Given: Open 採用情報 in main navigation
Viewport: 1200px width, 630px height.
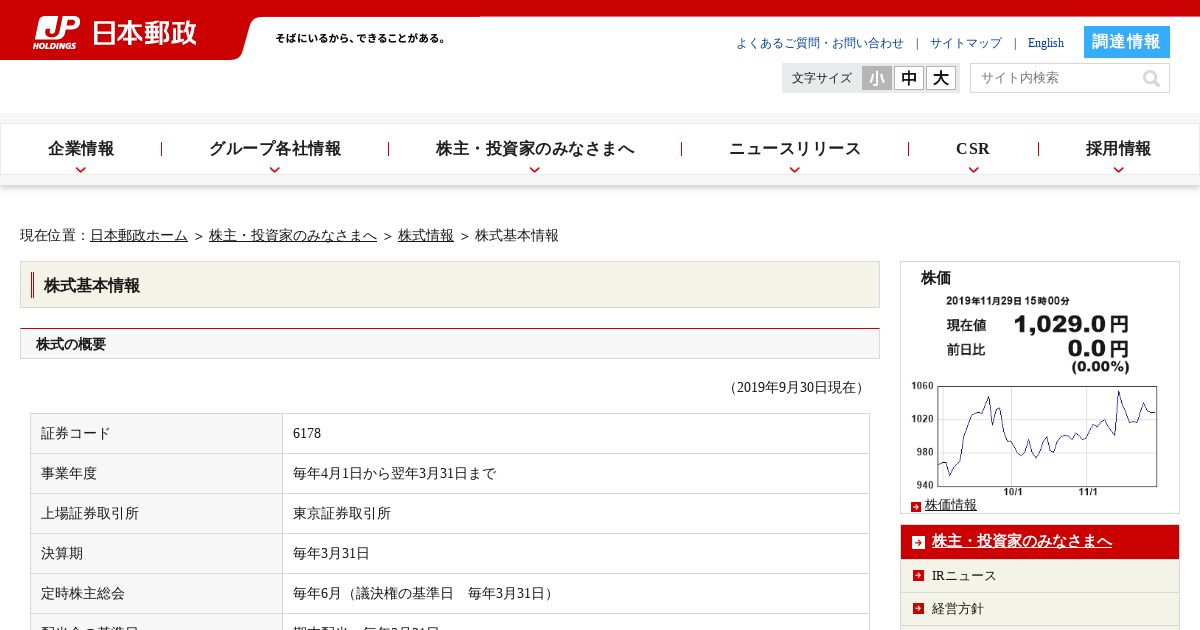Looking at the screenshot, I should (x=1119, y=149).
